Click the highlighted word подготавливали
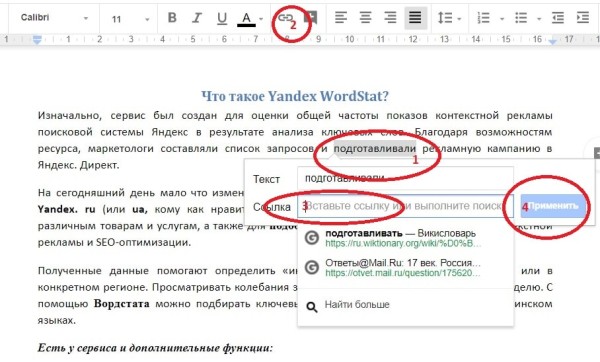600x362 pixels. pos(375,148)
